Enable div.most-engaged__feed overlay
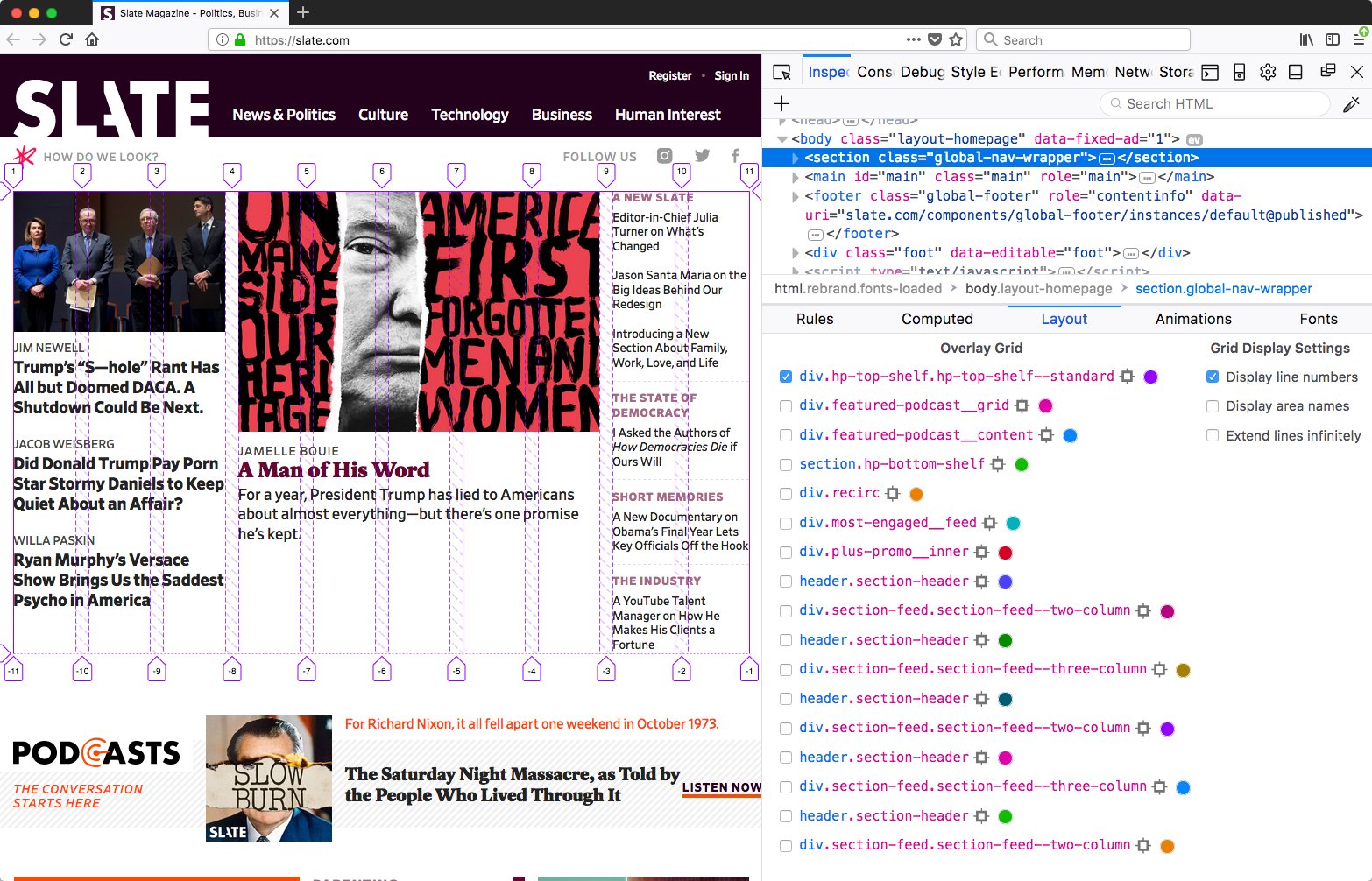1372x881 pixels. coord(786,524)
